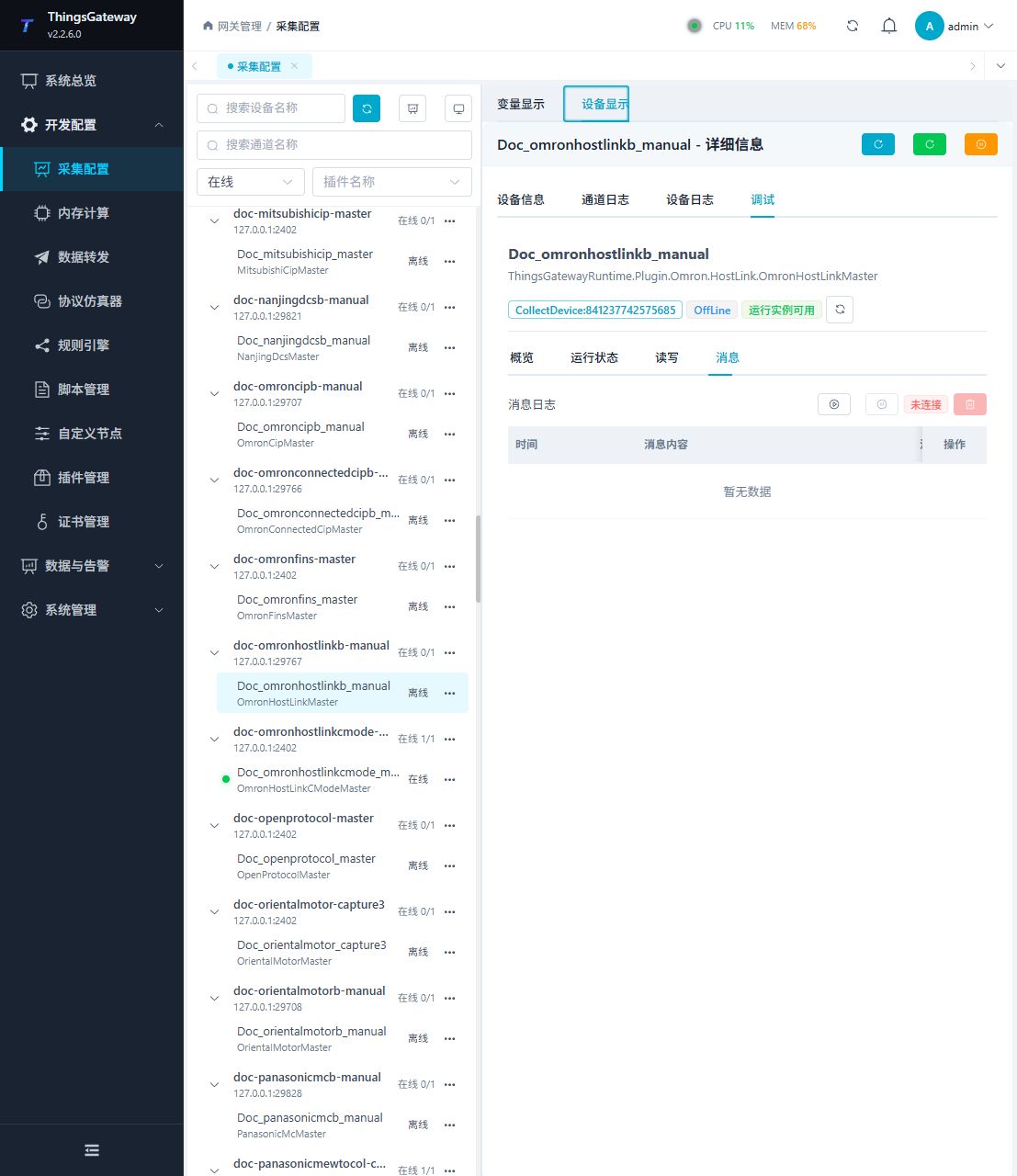
Task: Open the 设备信息 tab
Action: (x=521, y=199)
